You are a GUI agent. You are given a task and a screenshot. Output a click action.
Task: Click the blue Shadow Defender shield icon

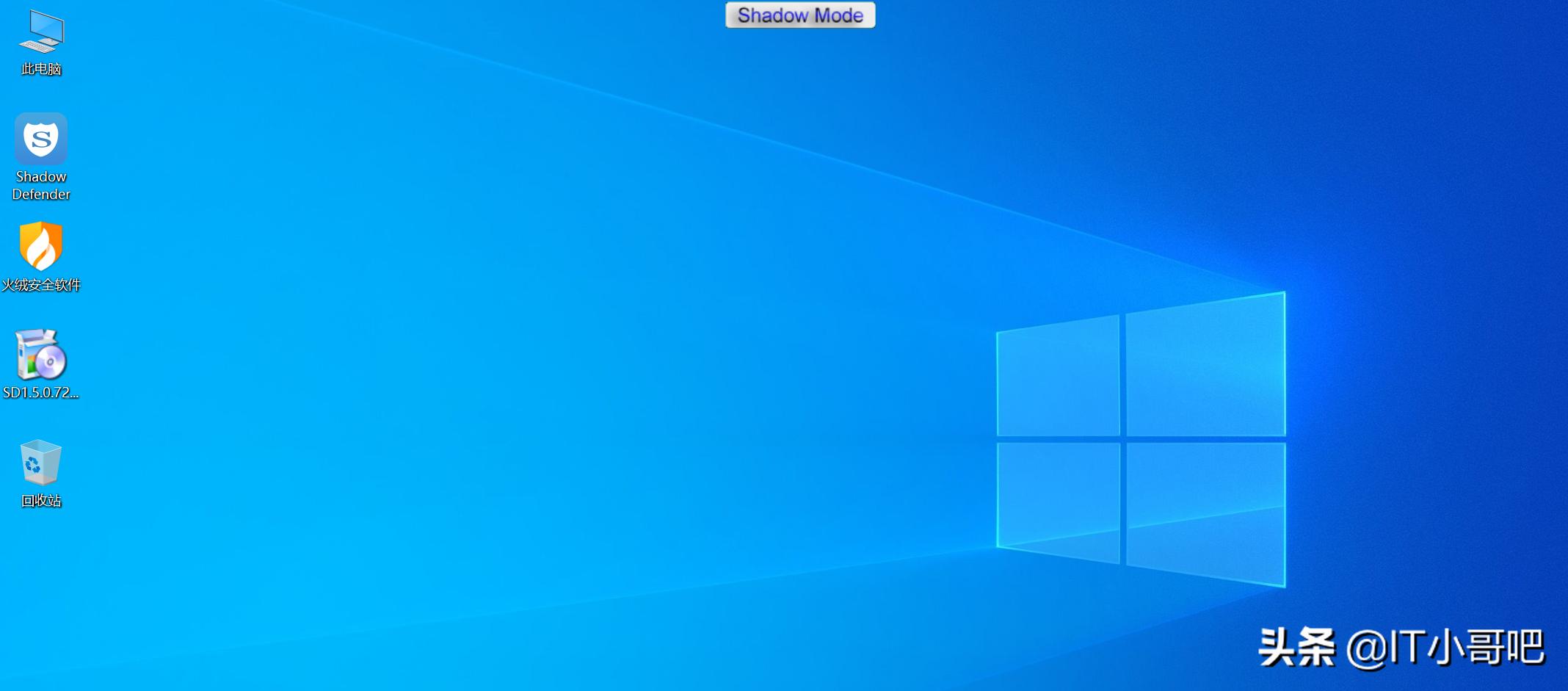pyautogui.click(x=40, y=140)
